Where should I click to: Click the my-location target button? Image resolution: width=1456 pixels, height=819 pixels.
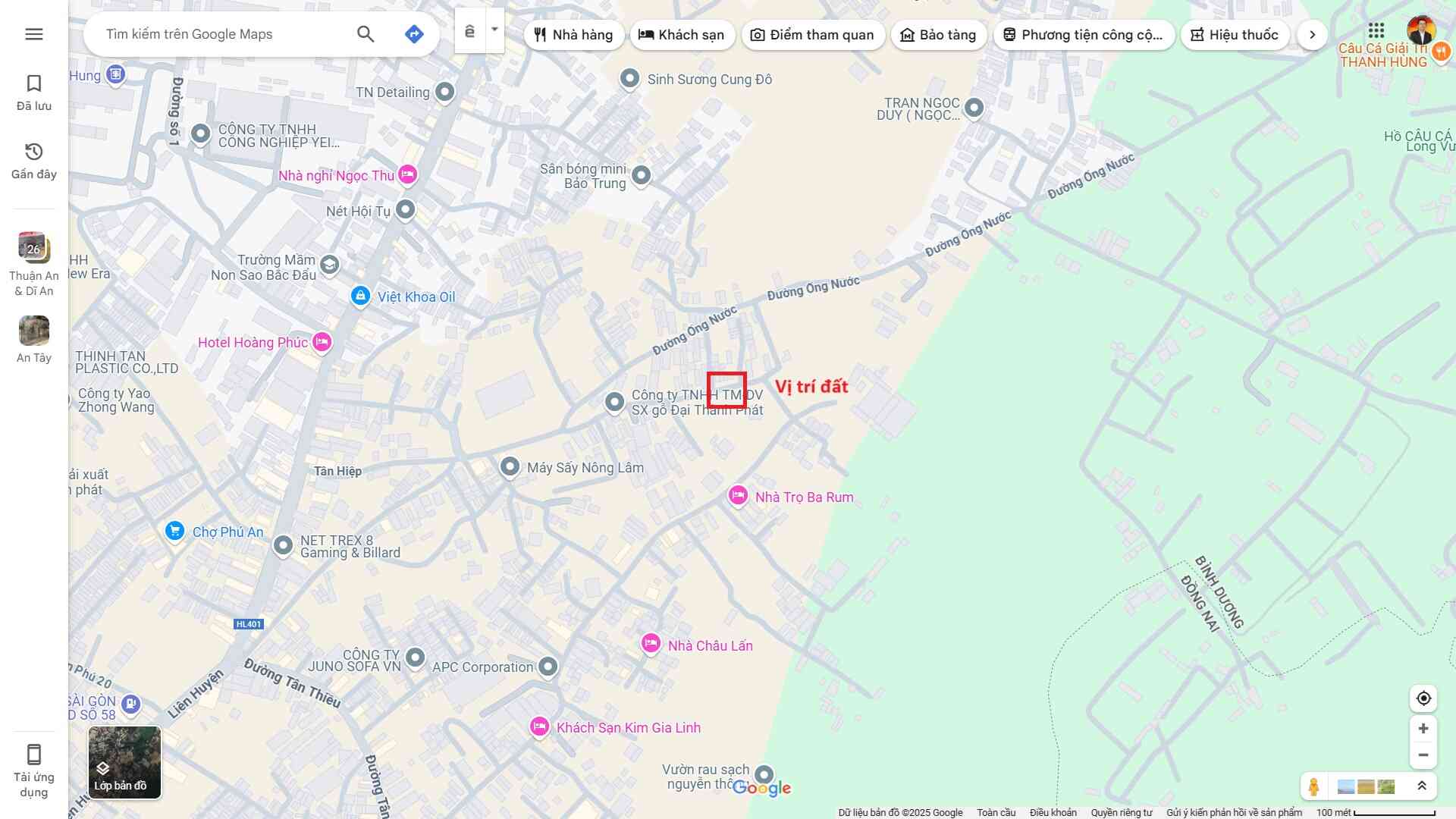(1423, 698)
